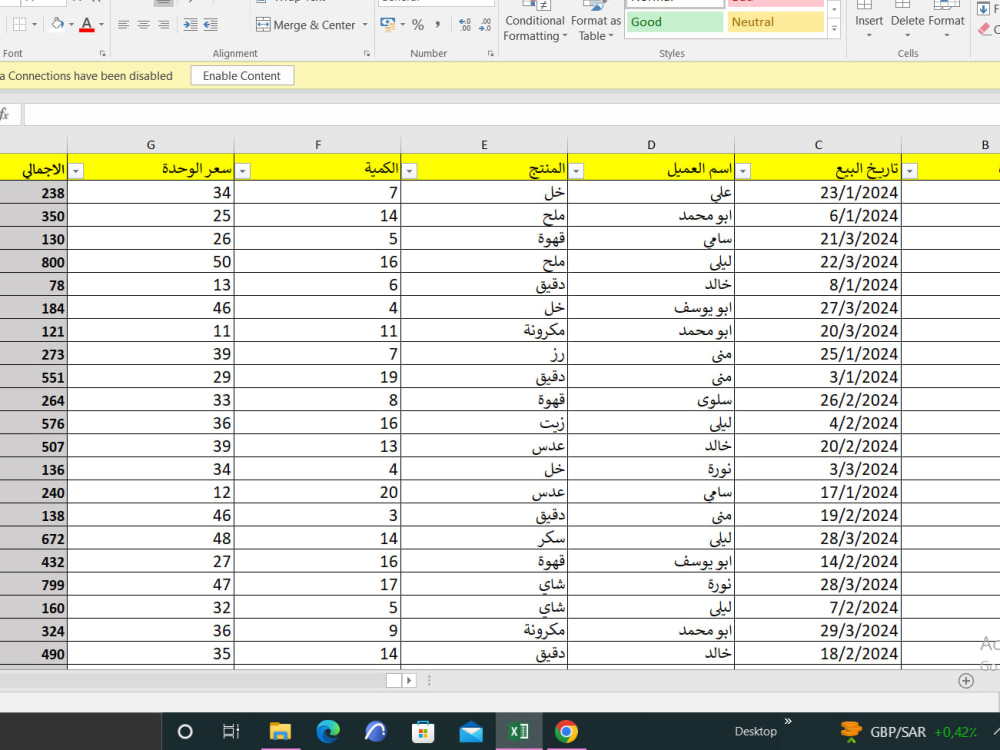Open Number format dialog launcher
The height and width of the screenshot is (750, 1000).
(x=490, y=54)
